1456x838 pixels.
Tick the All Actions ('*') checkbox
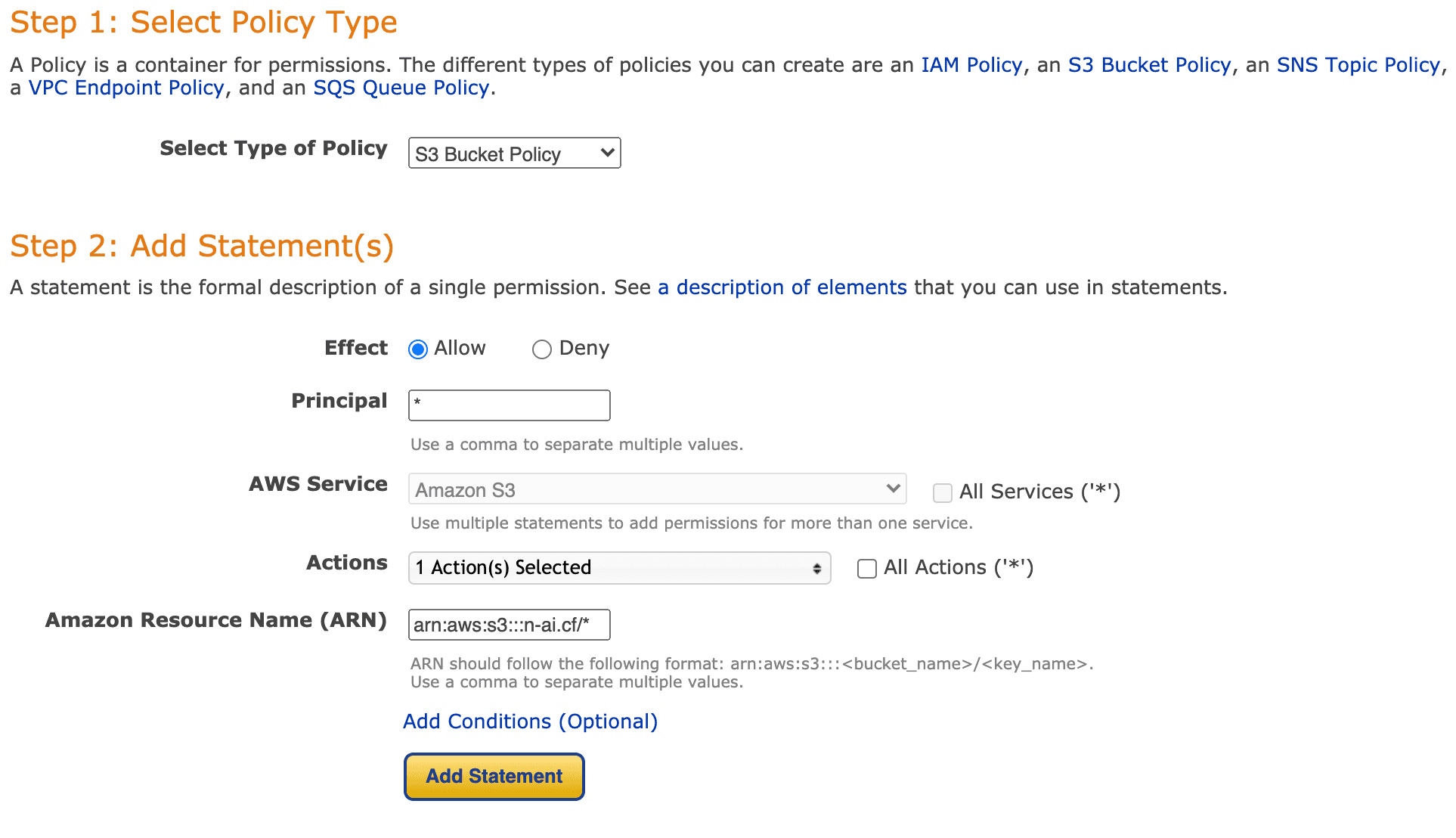coord(867,569)
